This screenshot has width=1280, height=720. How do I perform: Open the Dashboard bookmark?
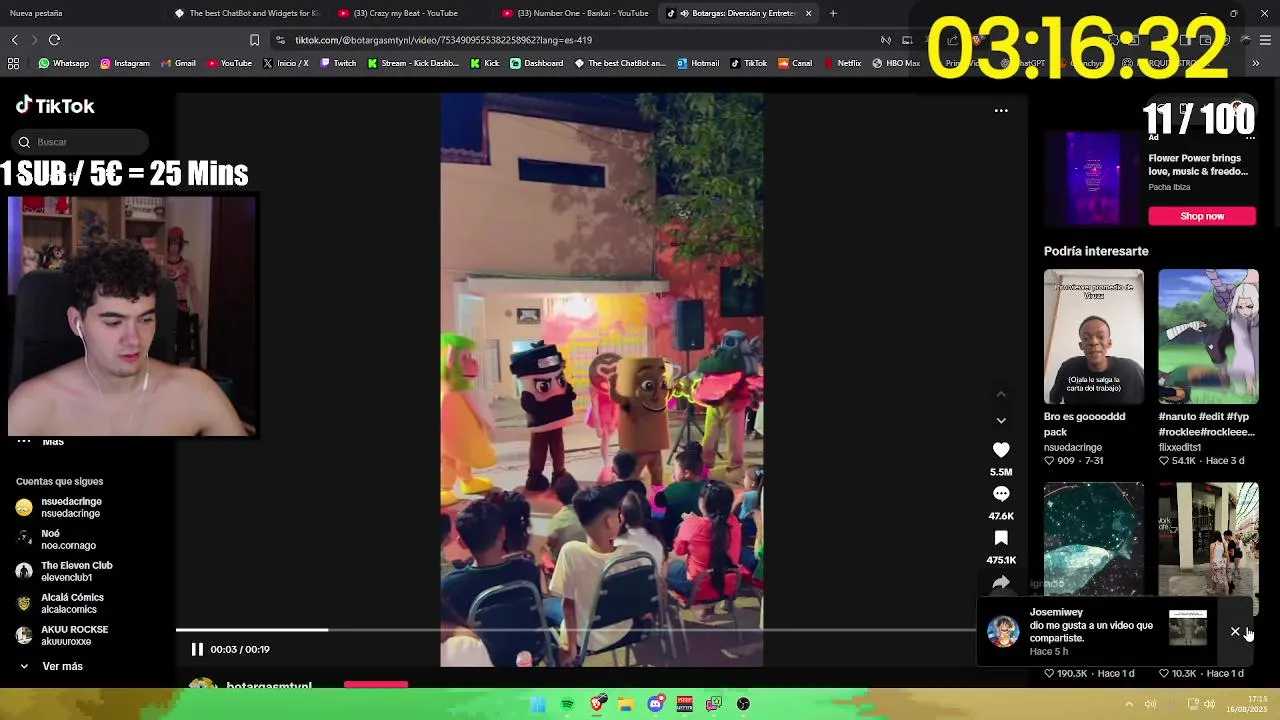point(536,63)
